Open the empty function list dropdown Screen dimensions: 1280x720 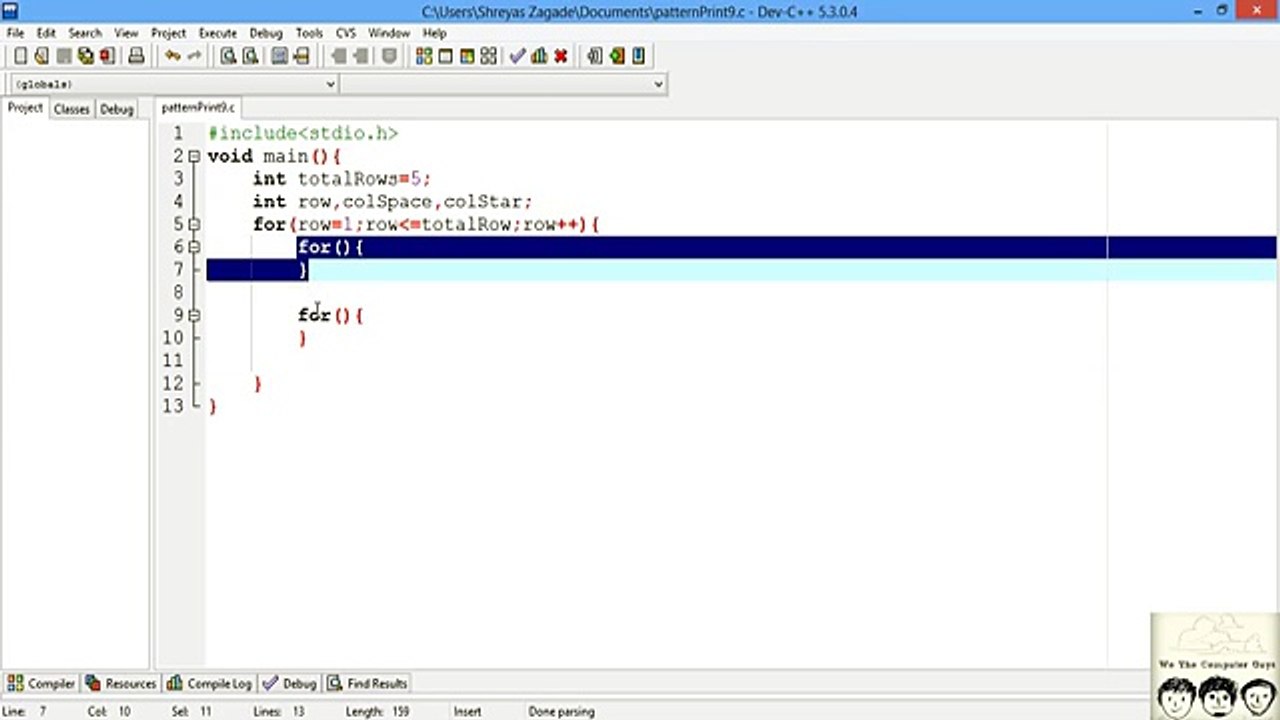pos(503,84)
